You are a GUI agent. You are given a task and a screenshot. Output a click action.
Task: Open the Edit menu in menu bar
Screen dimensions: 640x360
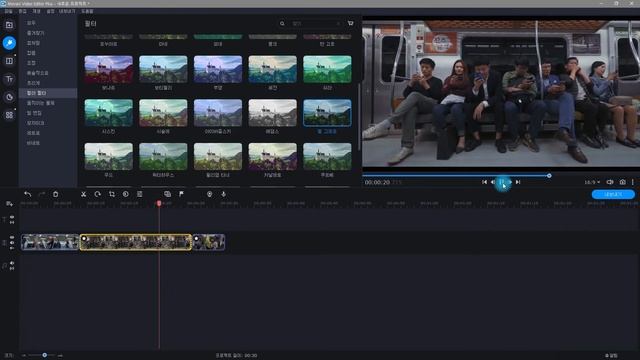(22, 11)
